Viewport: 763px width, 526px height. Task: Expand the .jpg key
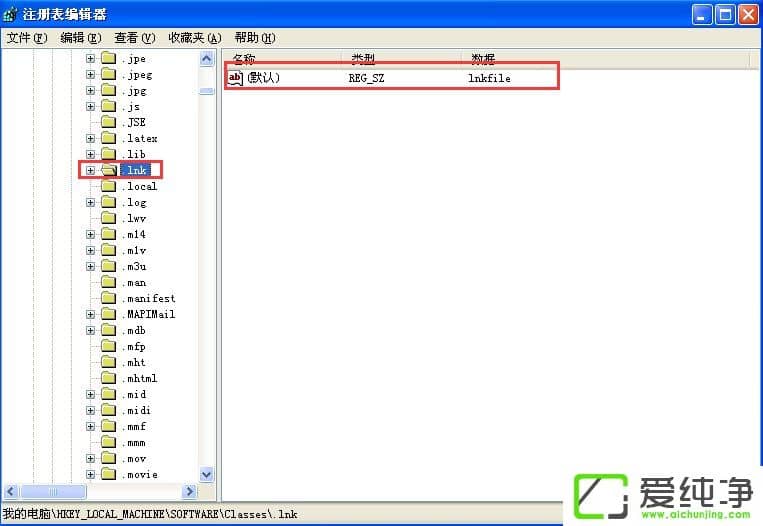point(91,91)
